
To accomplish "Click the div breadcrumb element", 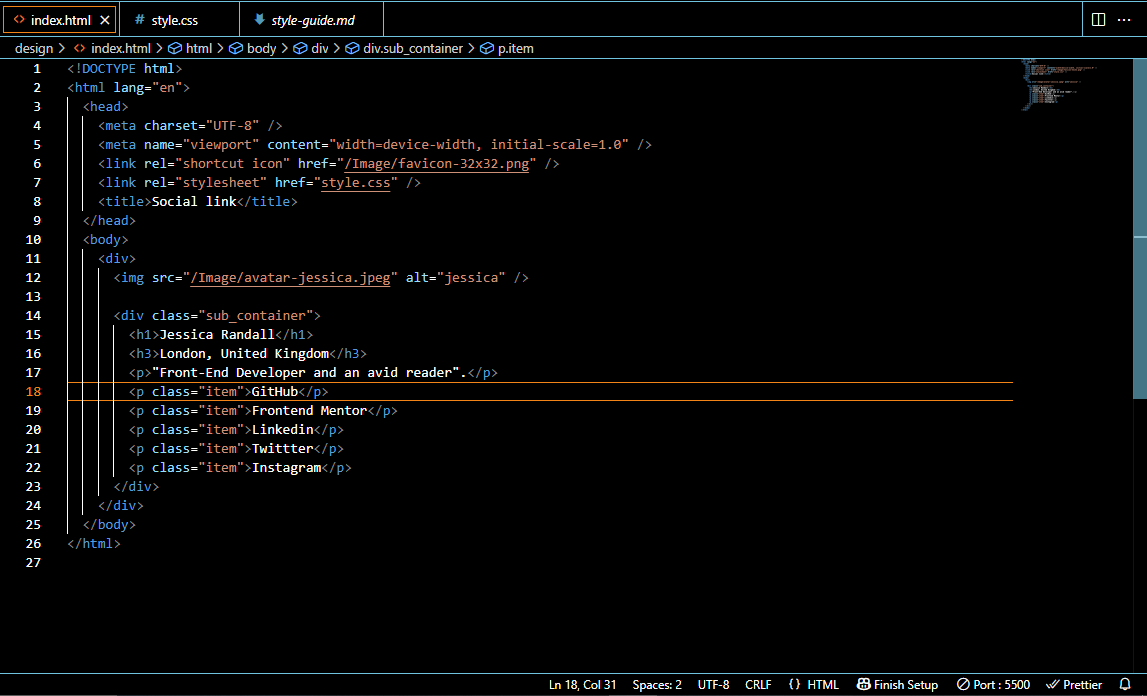I will [x=320, y=48].
